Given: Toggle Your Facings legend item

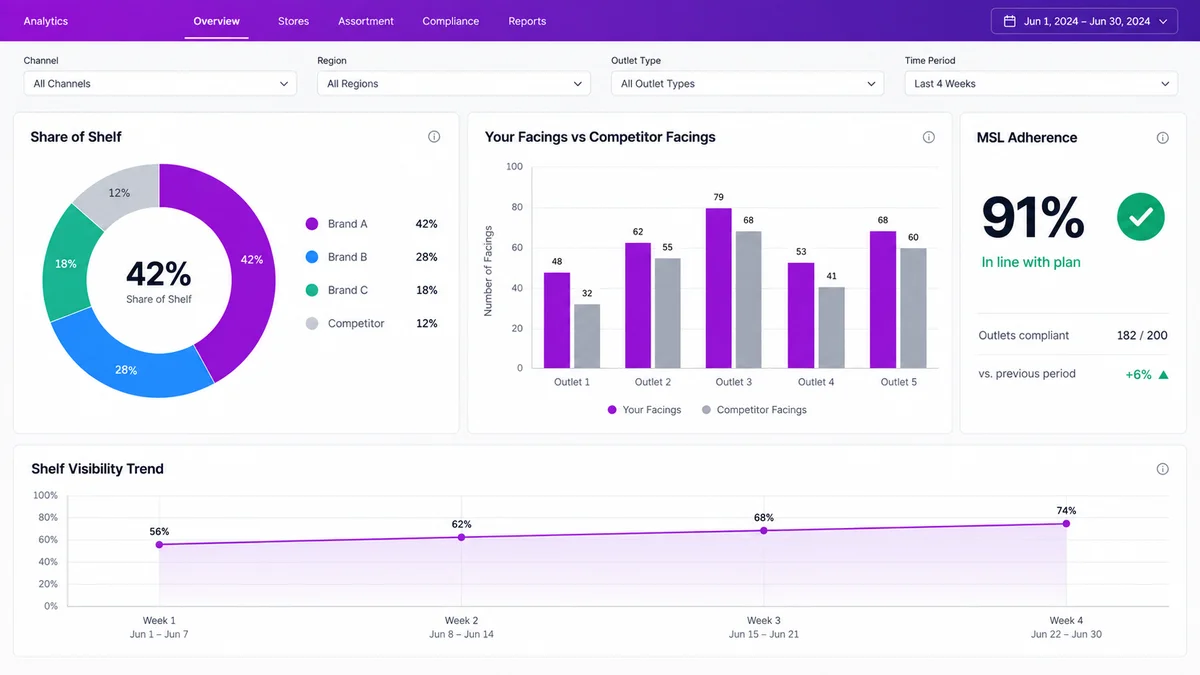Looking at the screenshot, I should click(644, 410).
